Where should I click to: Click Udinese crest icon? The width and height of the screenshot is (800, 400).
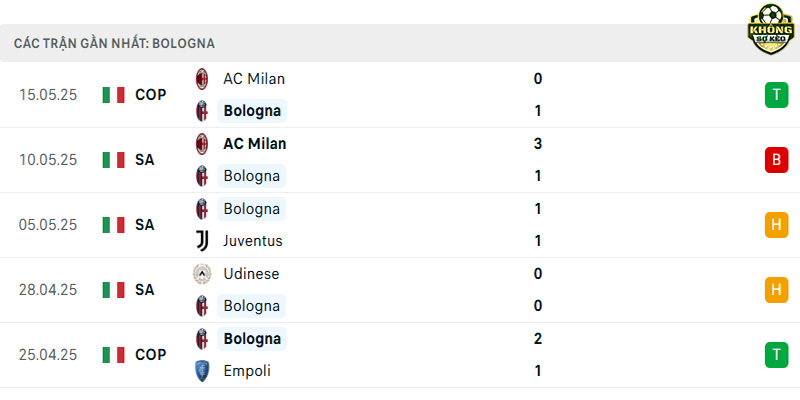tap(202, 274)
